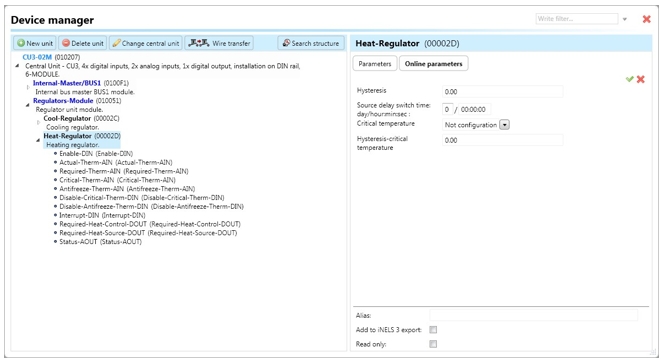Run Search structure
The width and height of the screenshot is (662, 361).
(311, 43)
